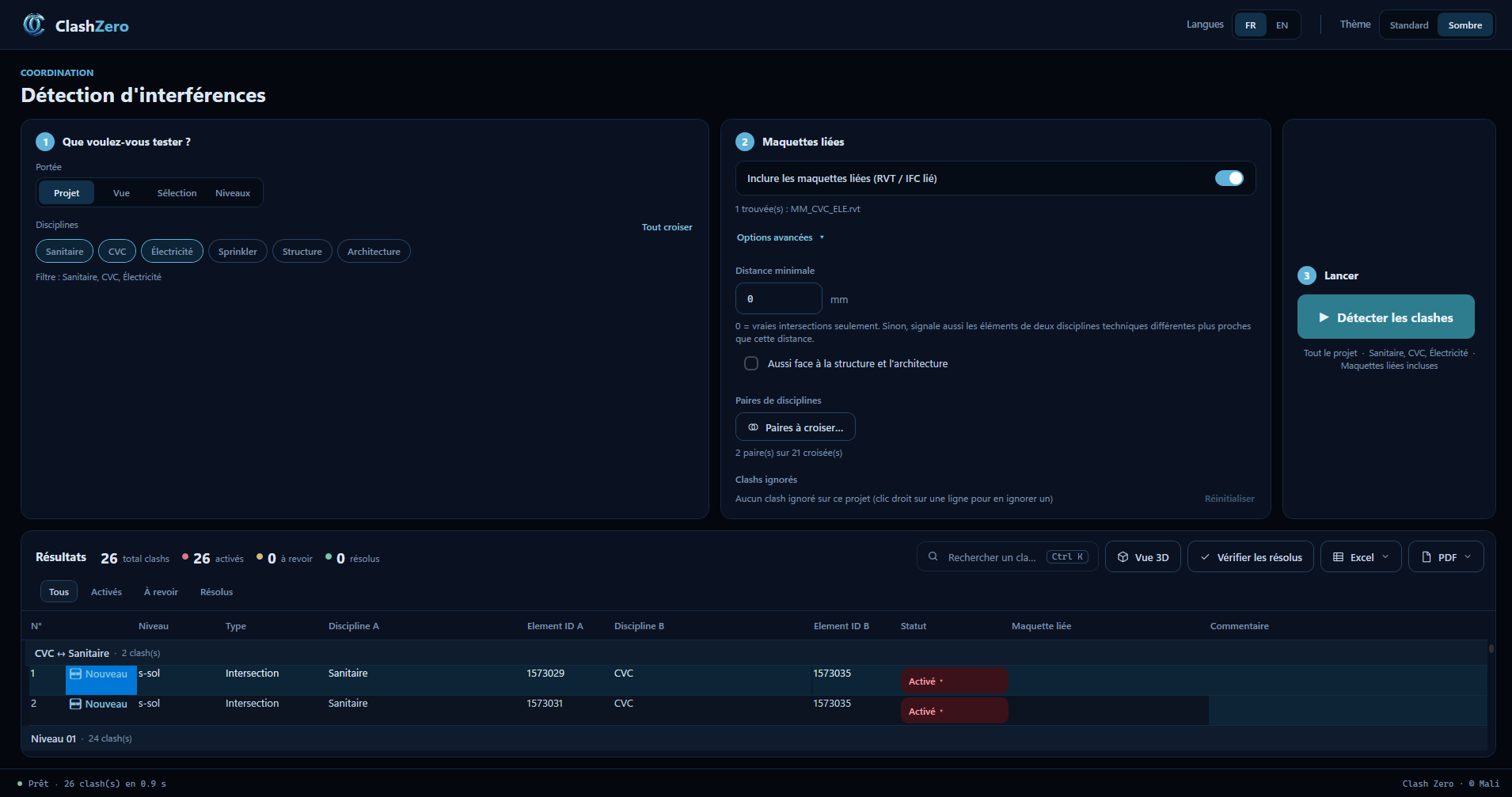
Task: Click the play icon in Détecter les clashes
Action: 1324,317
